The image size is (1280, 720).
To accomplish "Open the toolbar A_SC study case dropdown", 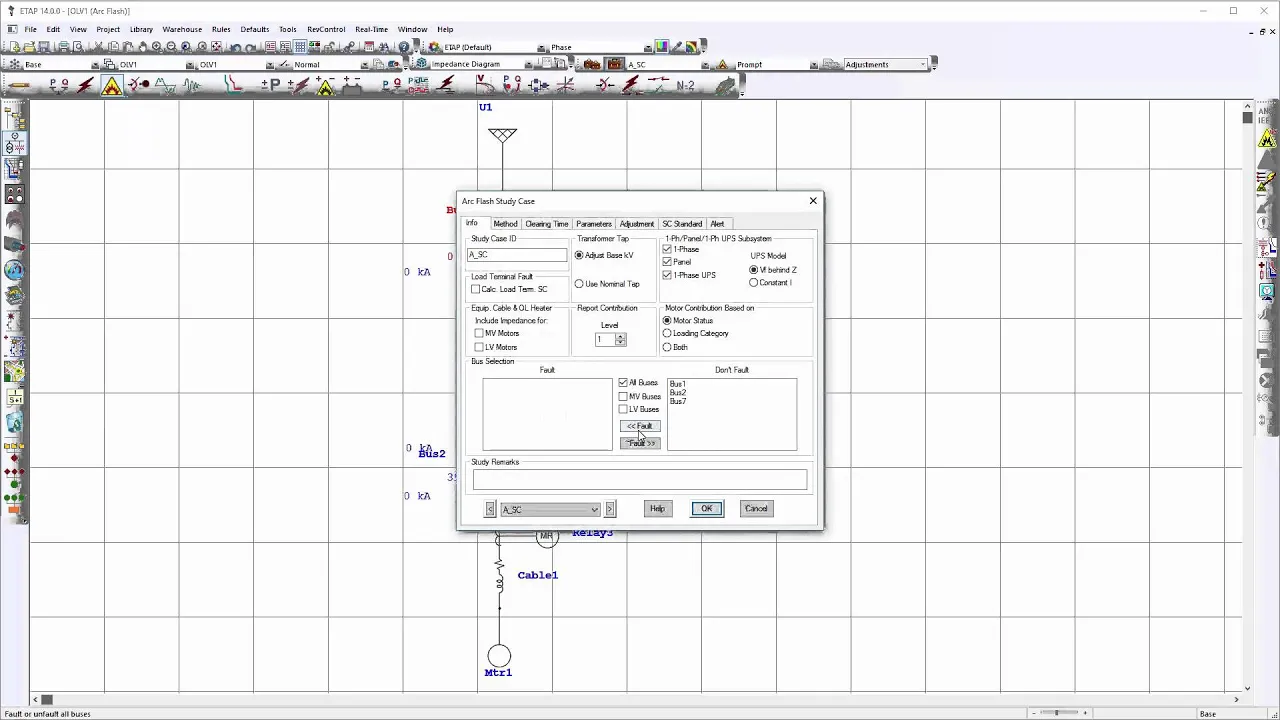I will coord(705,65).
